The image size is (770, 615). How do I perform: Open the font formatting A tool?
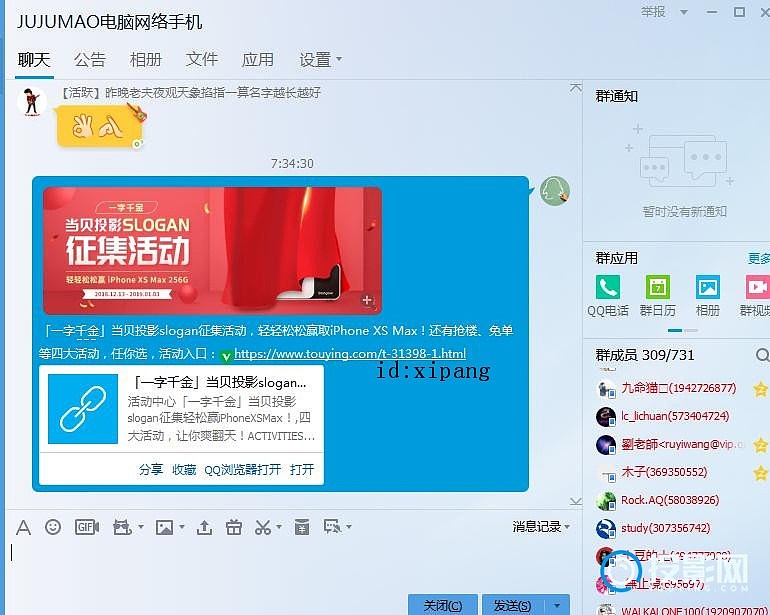[23, 528]
